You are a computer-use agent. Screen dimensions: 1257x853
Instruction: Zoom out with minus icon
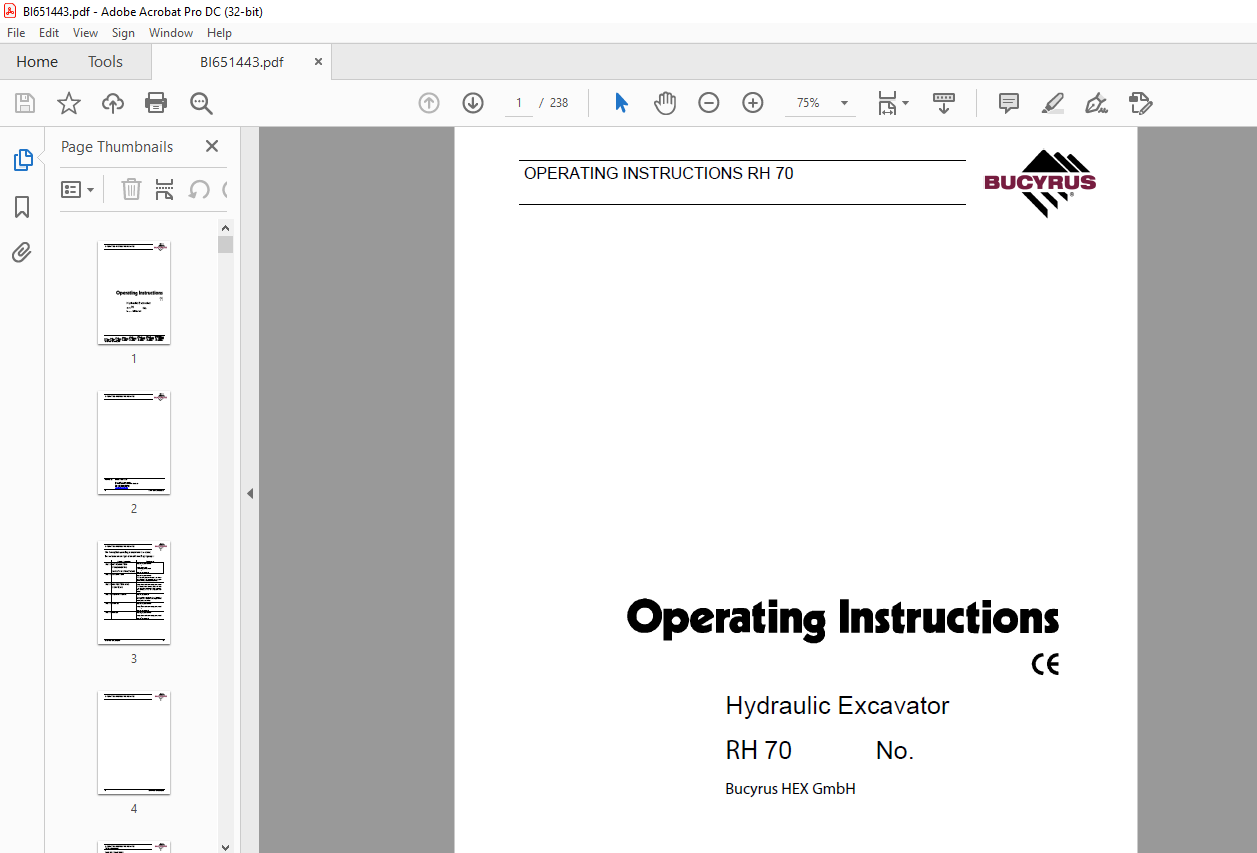coord(709,103)
